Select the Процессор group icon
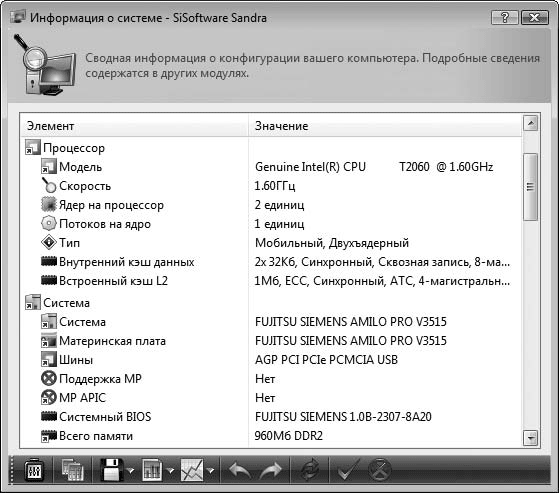 click(x=33, y=147)
